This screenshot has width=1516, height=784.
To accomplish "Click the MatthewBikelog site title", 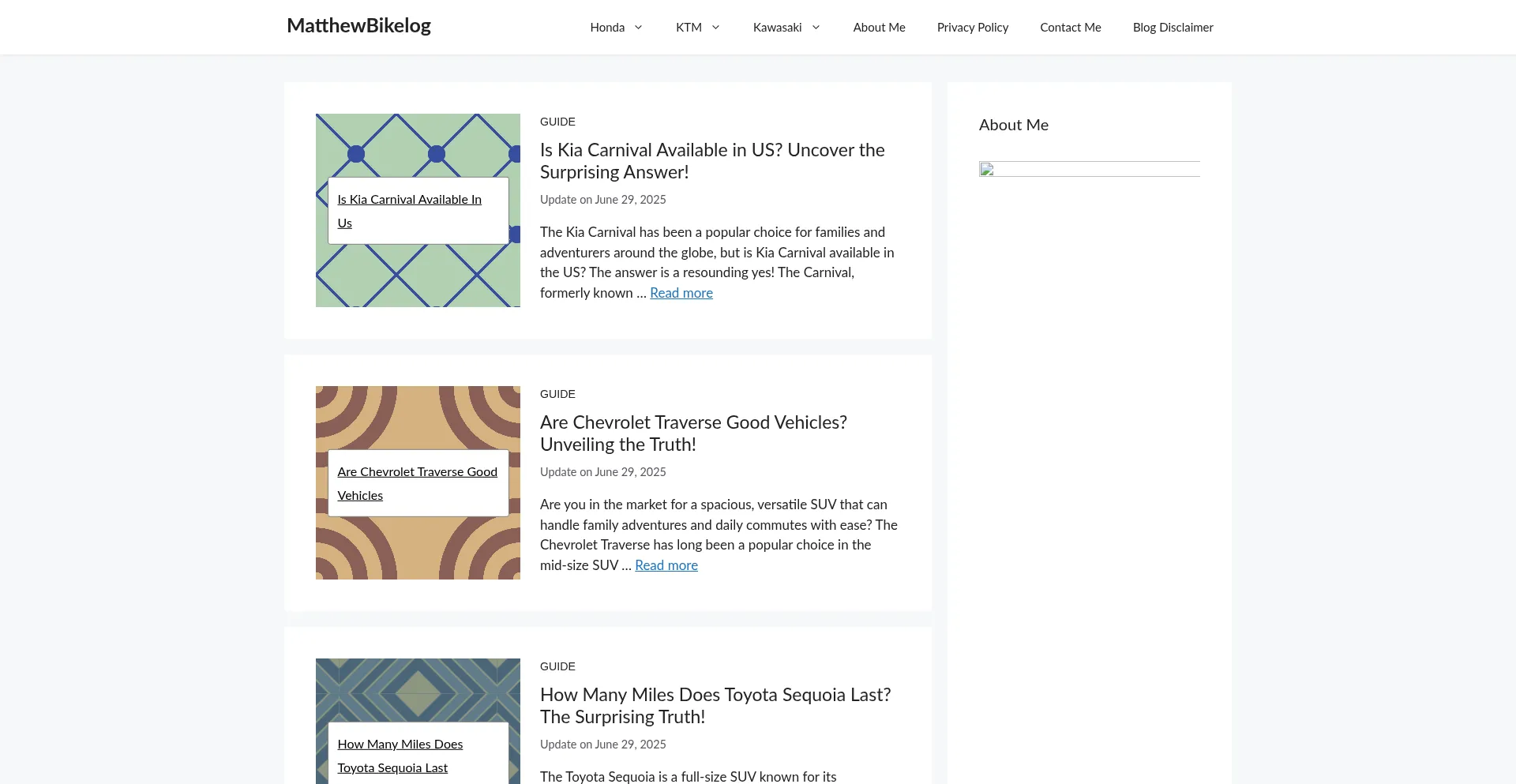I will click(x=358, y=26).
